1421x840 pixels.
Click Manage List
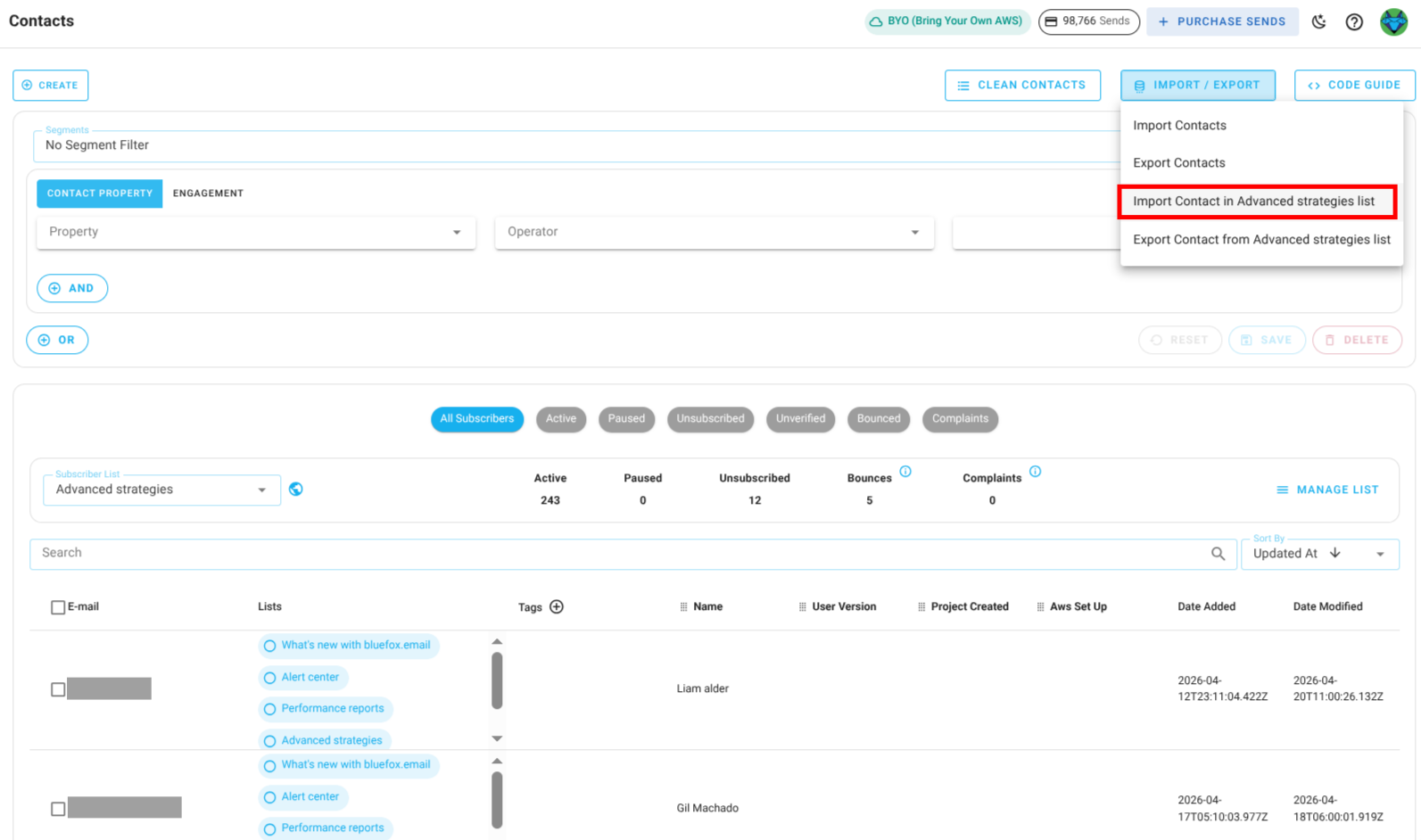pyautogui.click(x=1327, y=490)
